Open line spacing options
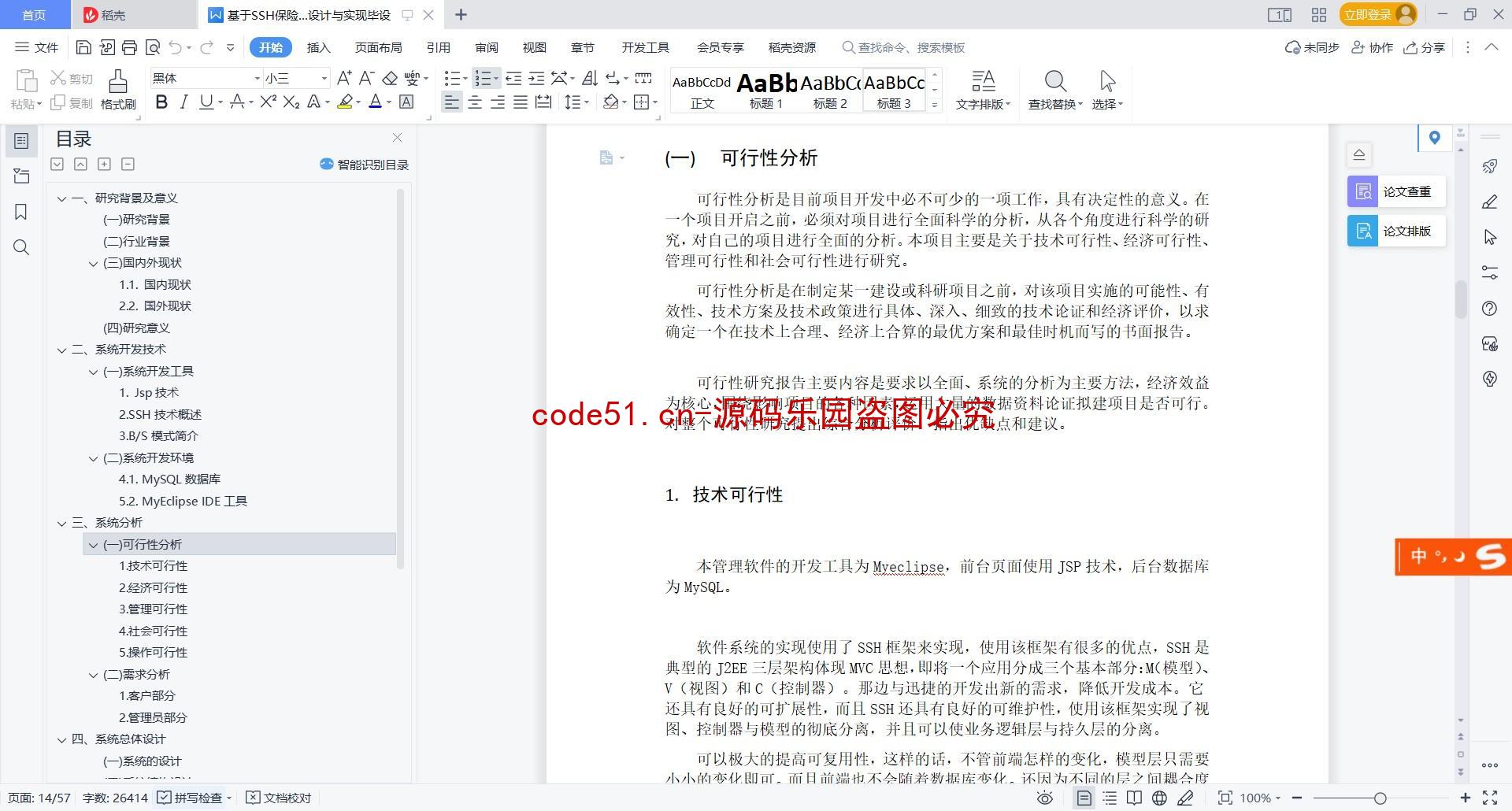 (576, 102)
